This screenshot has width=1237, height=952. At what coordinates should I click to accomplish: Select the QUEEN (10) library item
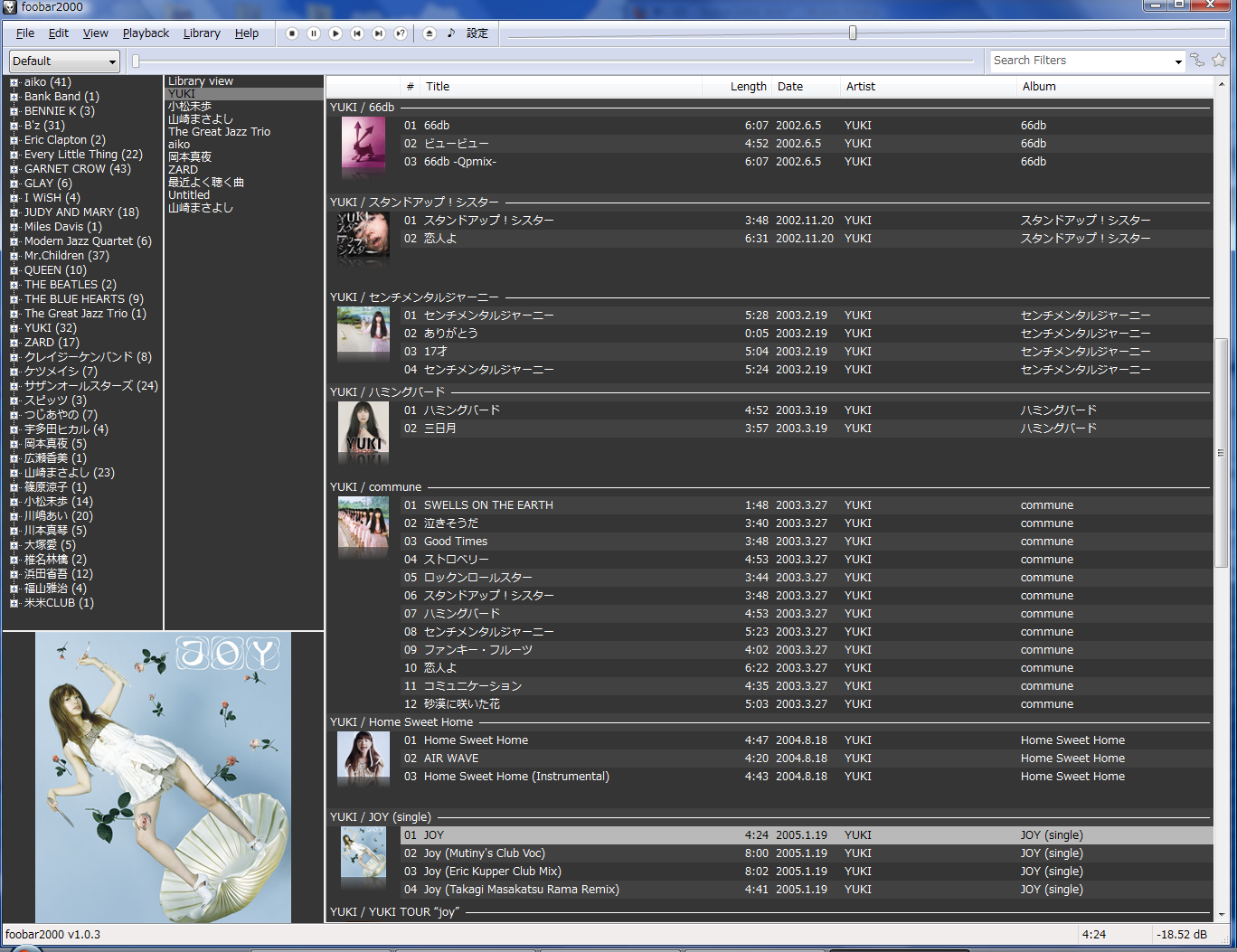tap(55, 270)
